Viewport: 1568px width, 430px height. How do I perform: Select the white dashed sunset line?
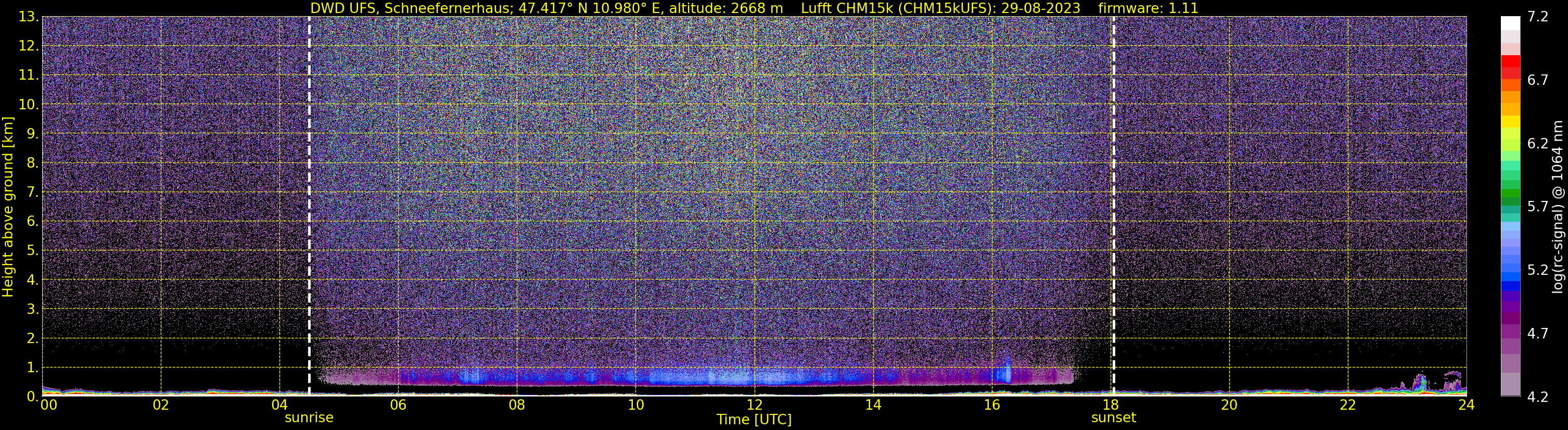(1113, 207)
